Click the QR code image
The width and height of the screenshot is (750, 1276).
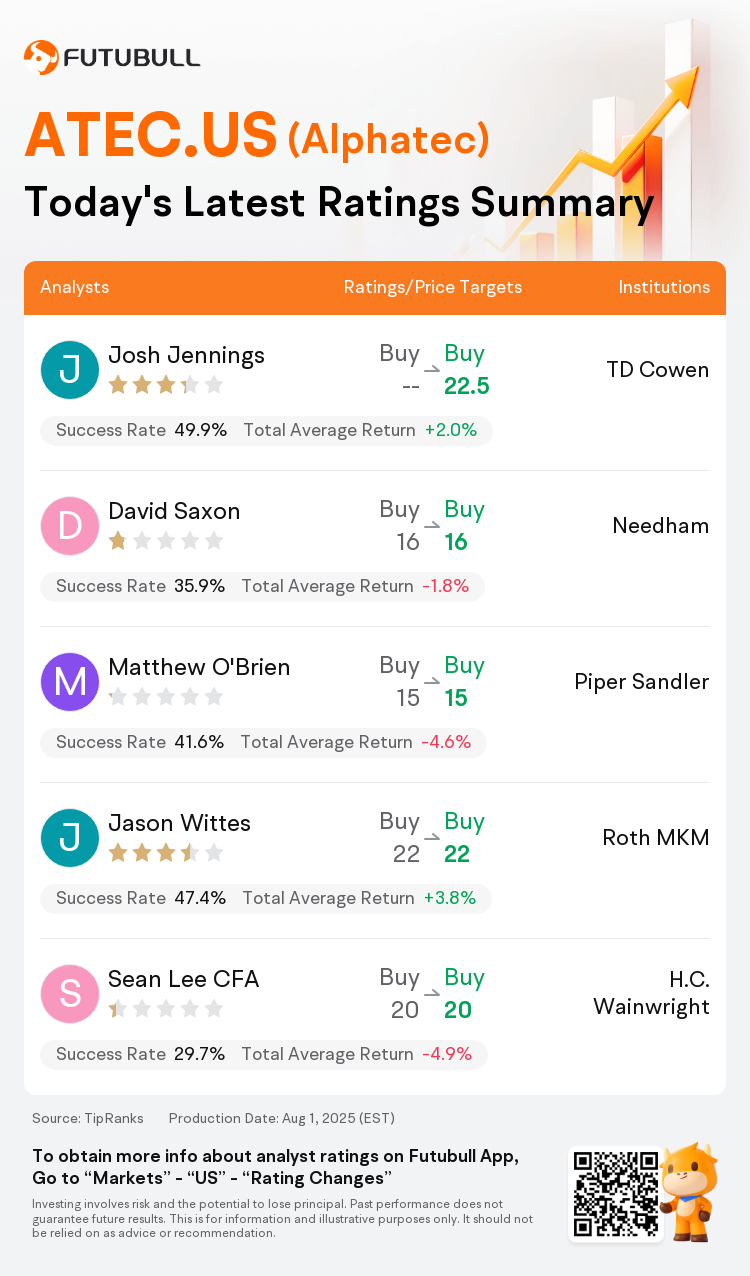[616, 1194]
